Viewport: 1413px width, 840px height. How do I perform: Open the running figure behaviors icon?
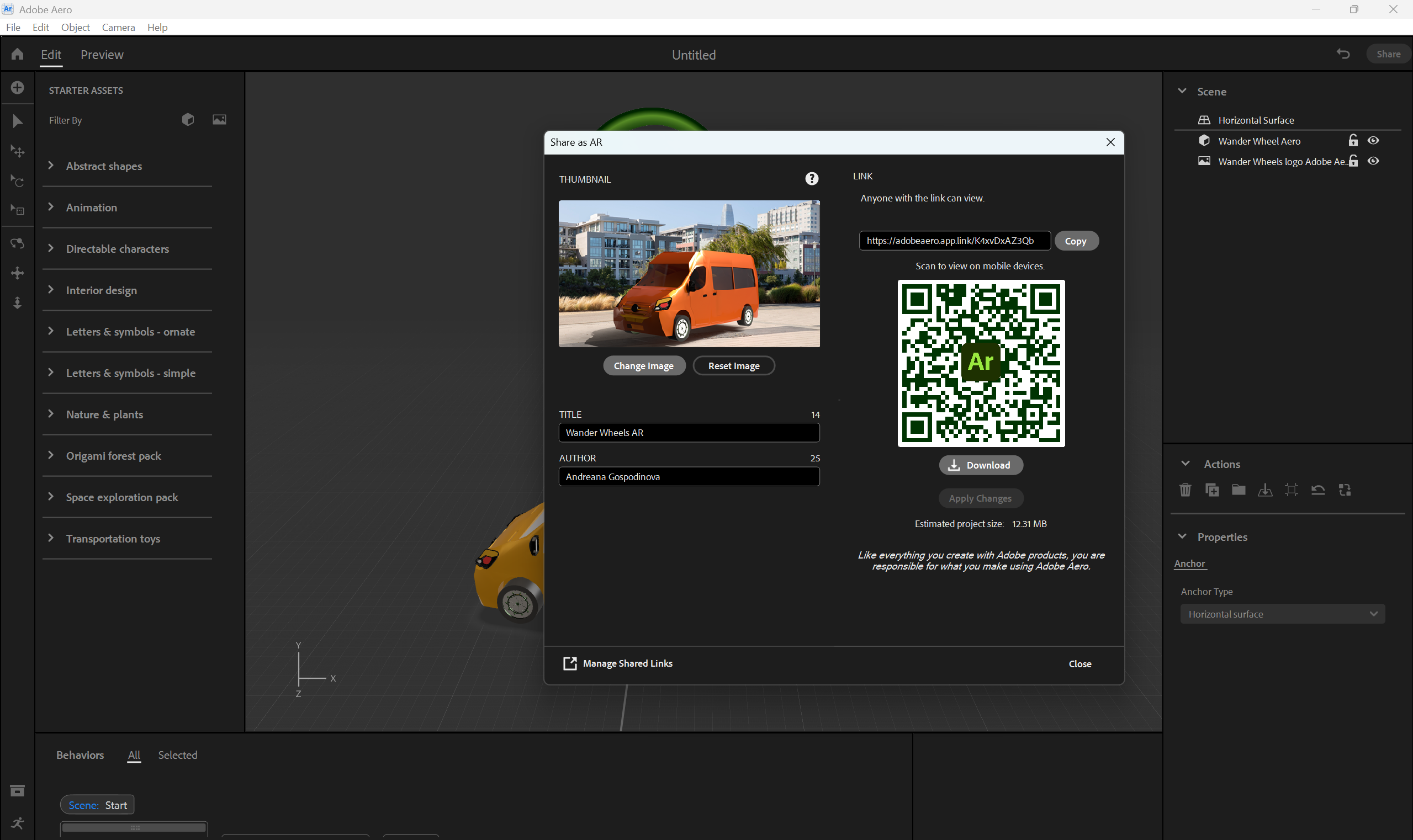18,823
